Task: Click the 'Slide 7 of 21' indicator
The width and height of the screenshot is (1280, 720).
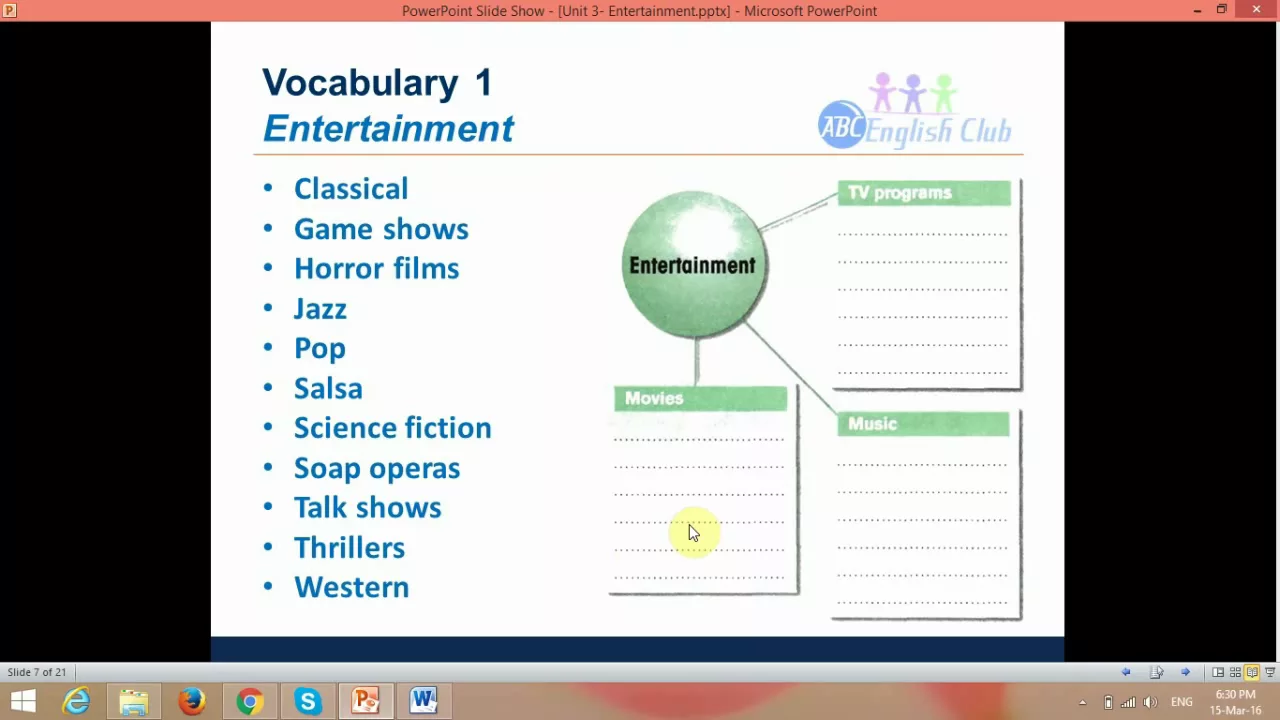Action: (37, 672)
